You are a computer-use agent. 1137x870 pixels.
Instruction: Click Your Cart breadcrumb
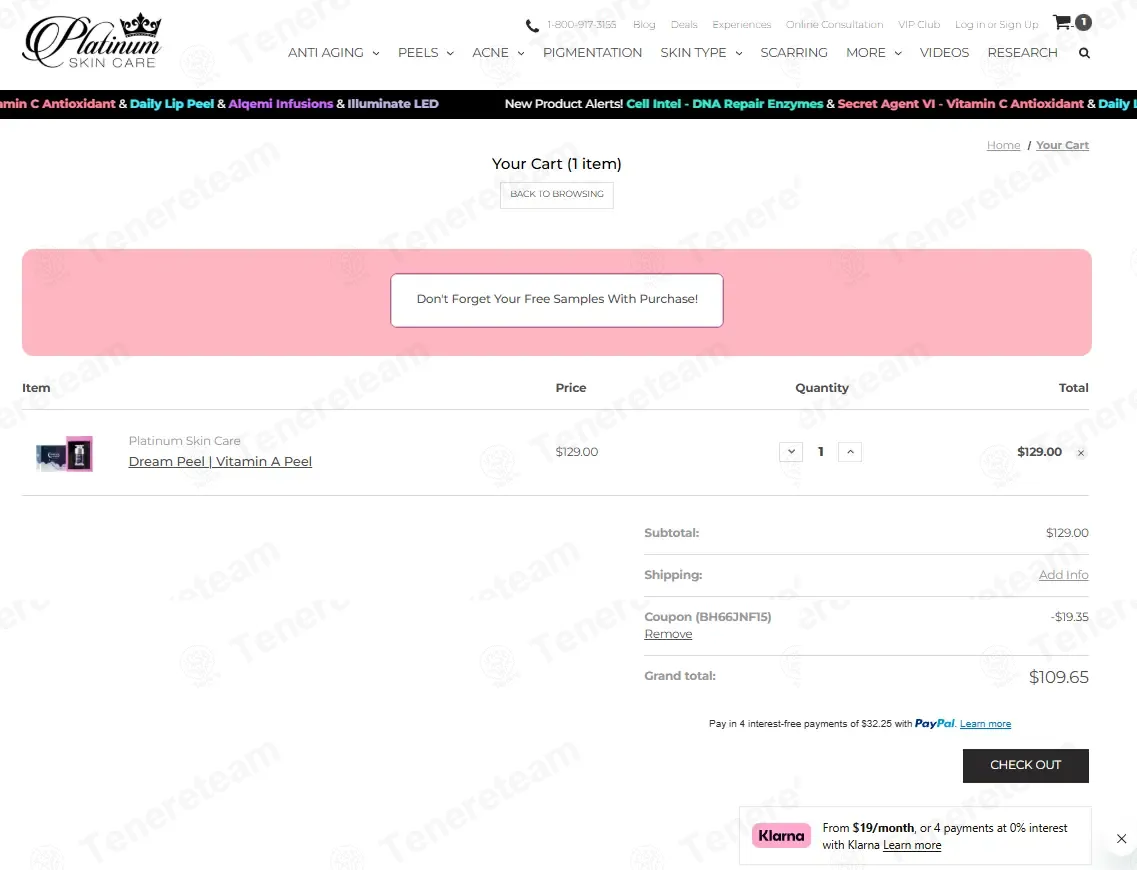[x=1062, y=145]
